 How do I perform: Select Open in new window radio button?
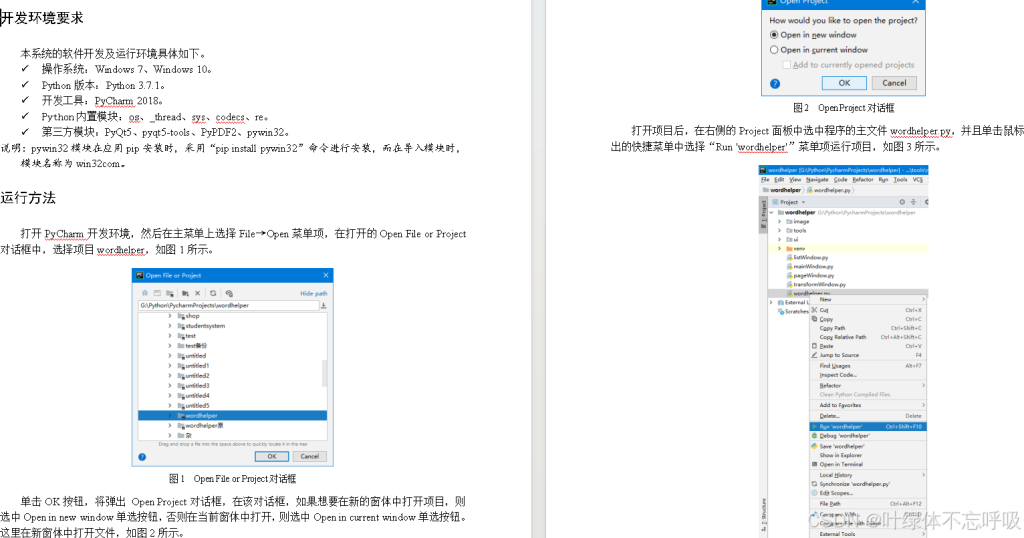(774, 35)
